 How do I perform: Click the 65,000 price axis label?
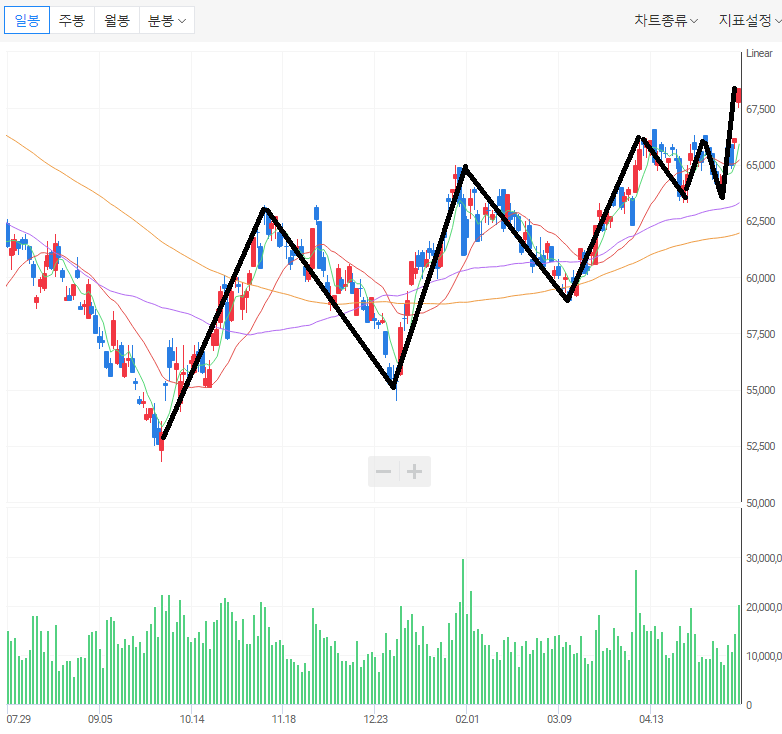pos(761,165)
